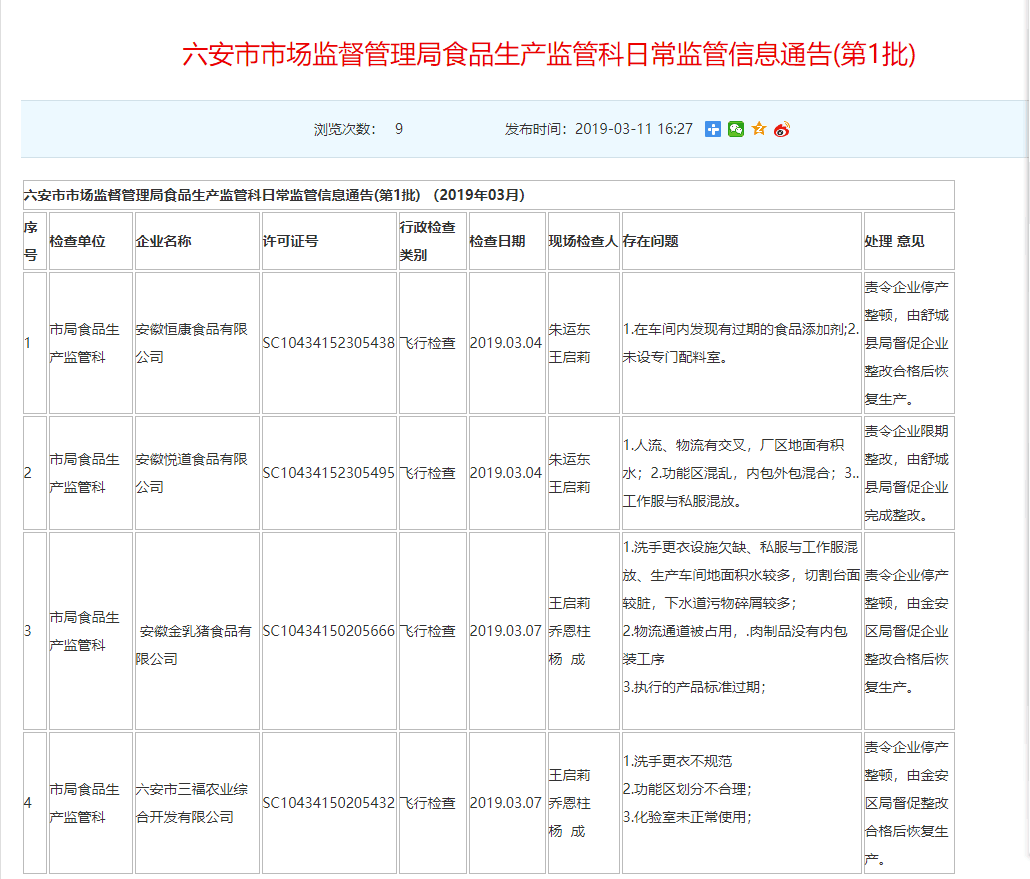Select license number SC10434152305438
1030x879 pixels.
tap(328, 343)
